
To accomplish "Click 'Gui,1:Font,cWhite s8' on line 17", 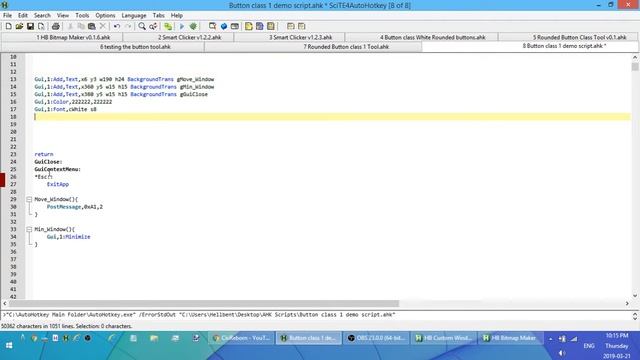I will (65, 109).
